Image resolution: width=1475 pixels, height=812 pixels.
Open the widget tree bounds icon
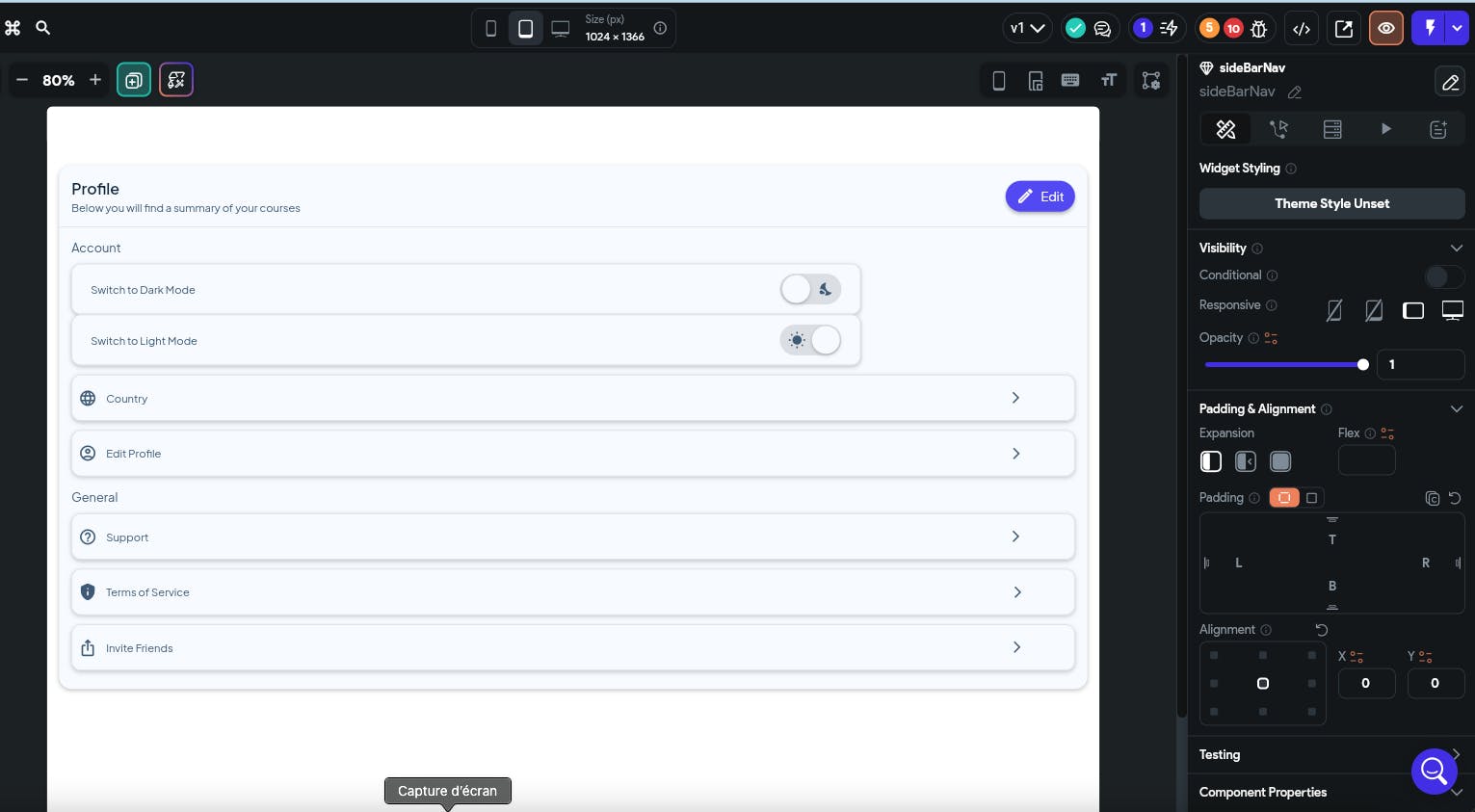pos(1151,81)
